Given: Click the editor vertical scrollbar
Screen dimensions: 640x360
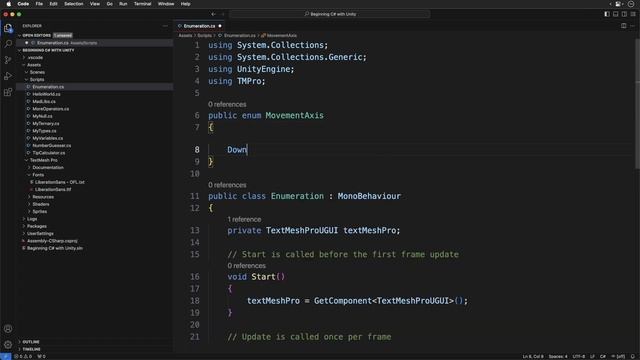Looking at the screenshot, I should (637, 104).
